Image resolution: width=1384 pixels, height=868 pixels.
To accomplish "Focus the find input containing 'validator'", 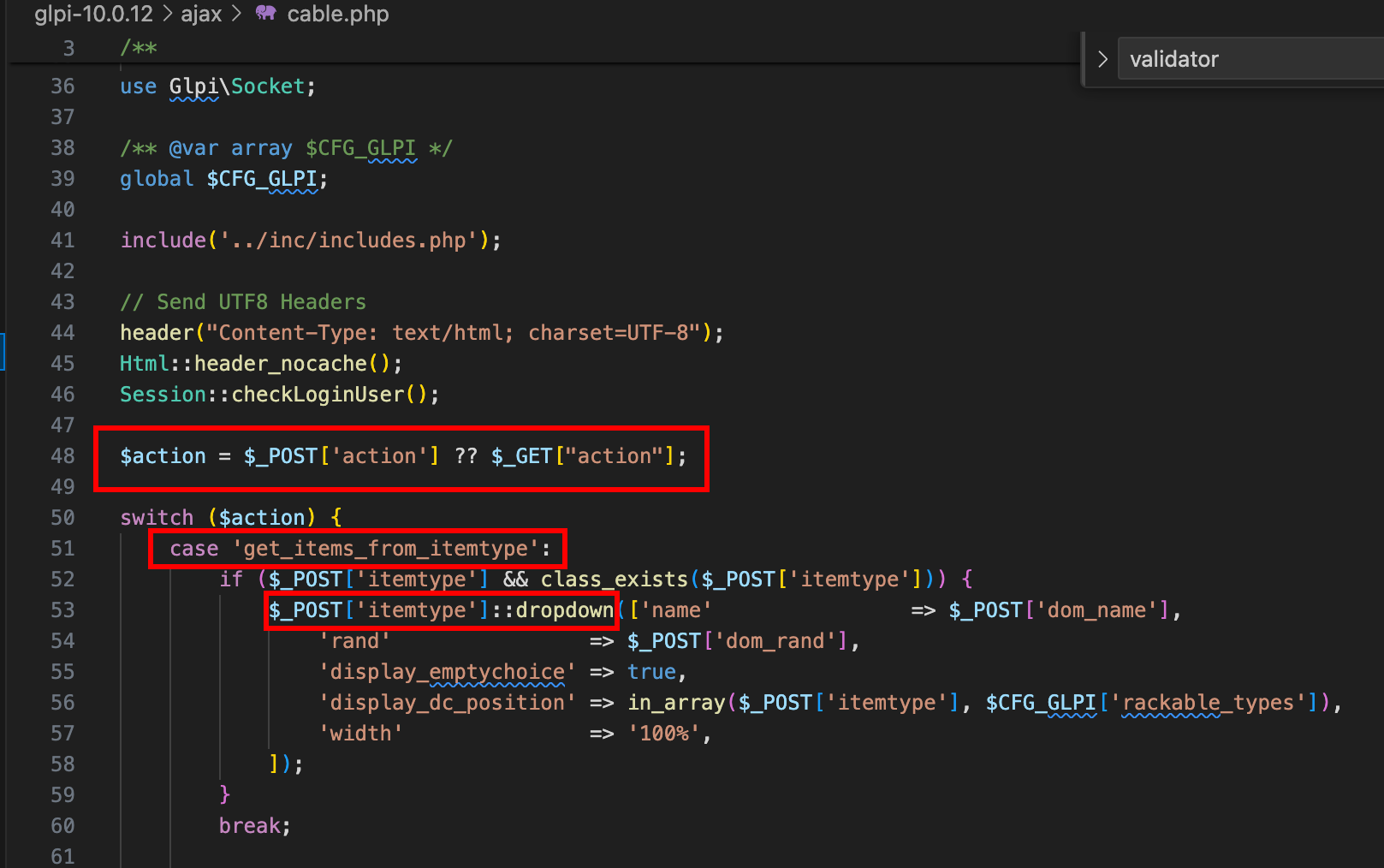I will [1250, 59].
